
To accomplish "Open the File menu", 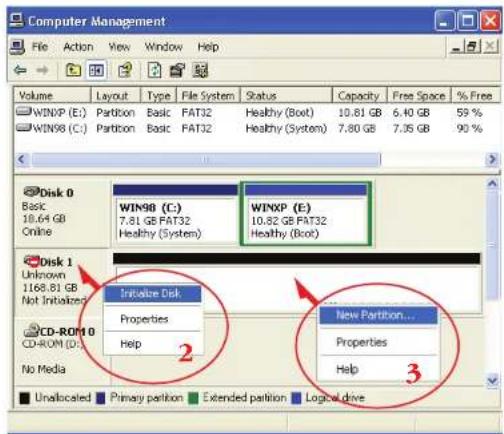I will pyautogui.click(x=40, y=47).
